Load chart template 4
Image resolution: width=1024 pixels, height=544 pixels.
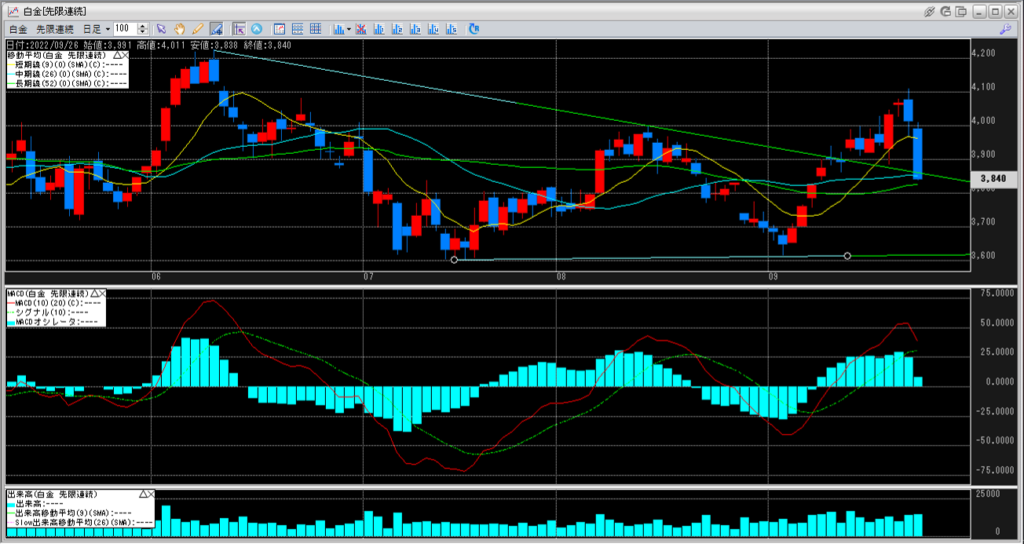[x=434, y=29]
